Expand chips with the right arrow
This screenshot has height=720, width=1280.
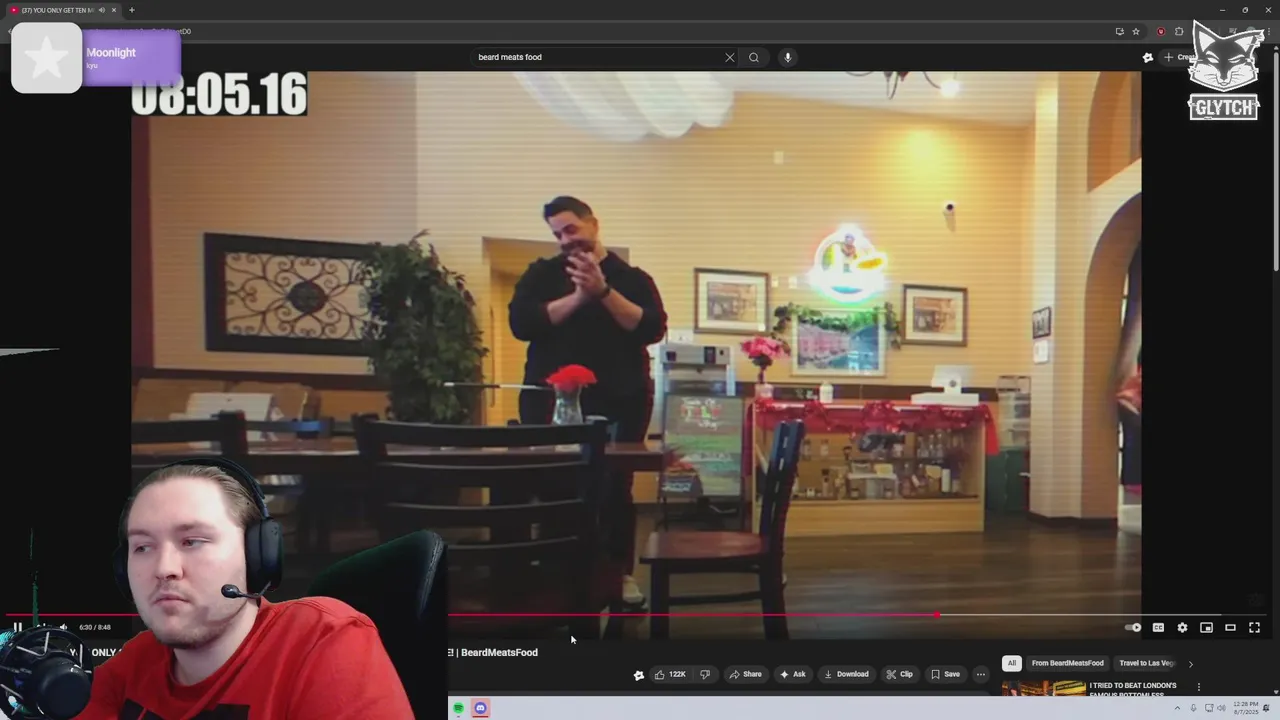point(1190,663)
